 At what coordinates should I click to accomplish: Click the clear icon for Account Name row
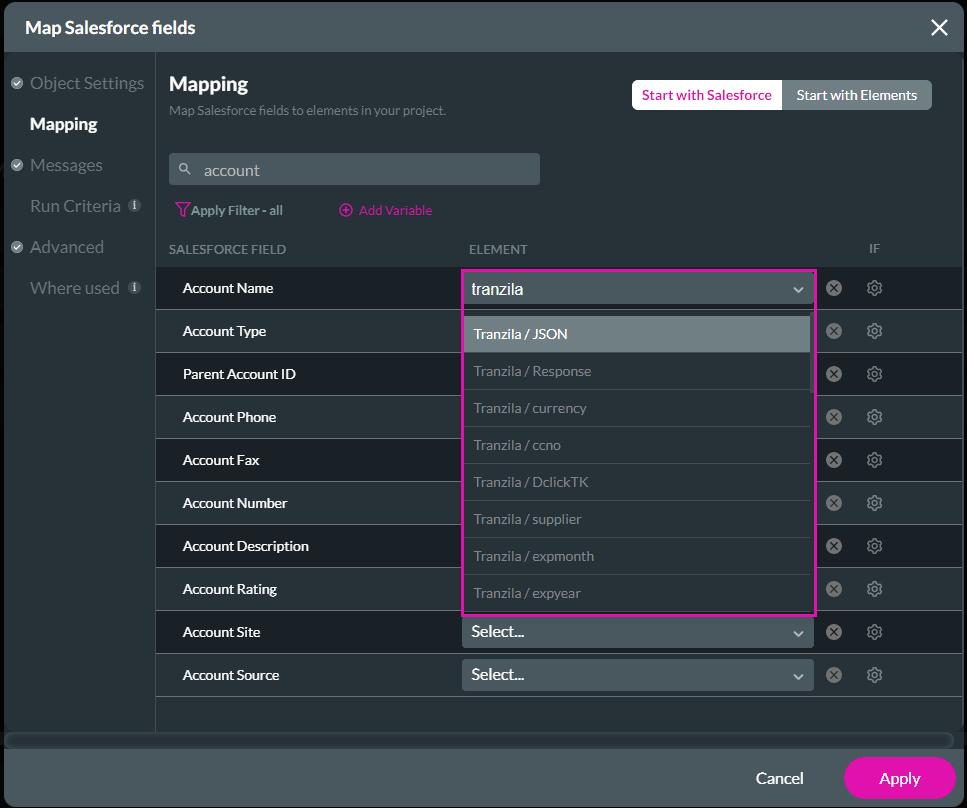pos(834,288)
